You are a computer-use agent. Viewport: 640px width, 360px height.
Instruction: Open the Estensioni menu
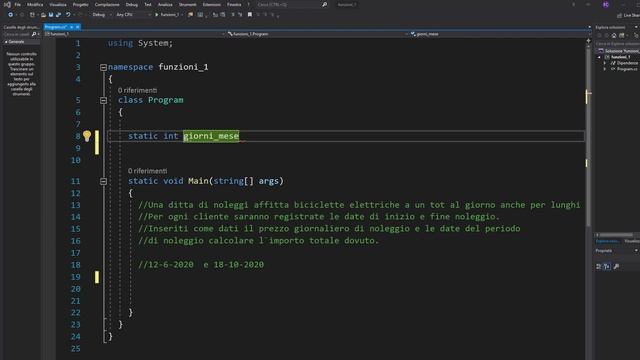[211, 4]
